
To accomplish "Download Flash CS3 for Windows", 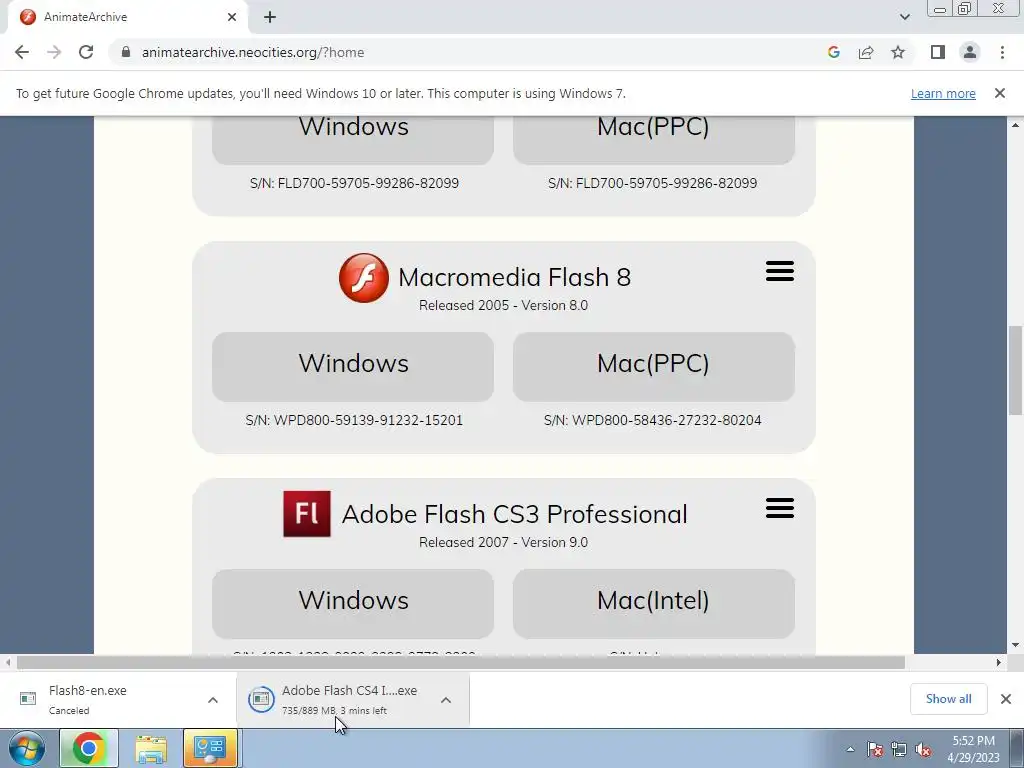I will [353, 603].
